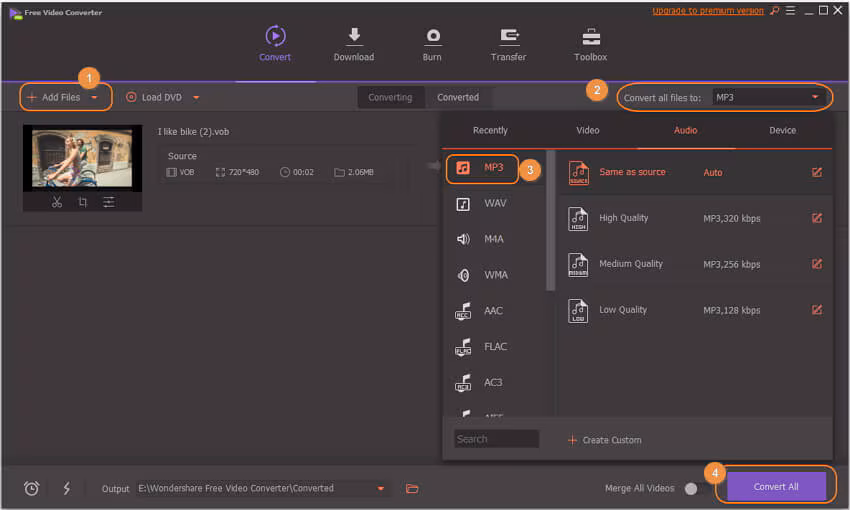Open the Convert section
The height and width of the screenshot is (510, 850).
tap(275, 43)
